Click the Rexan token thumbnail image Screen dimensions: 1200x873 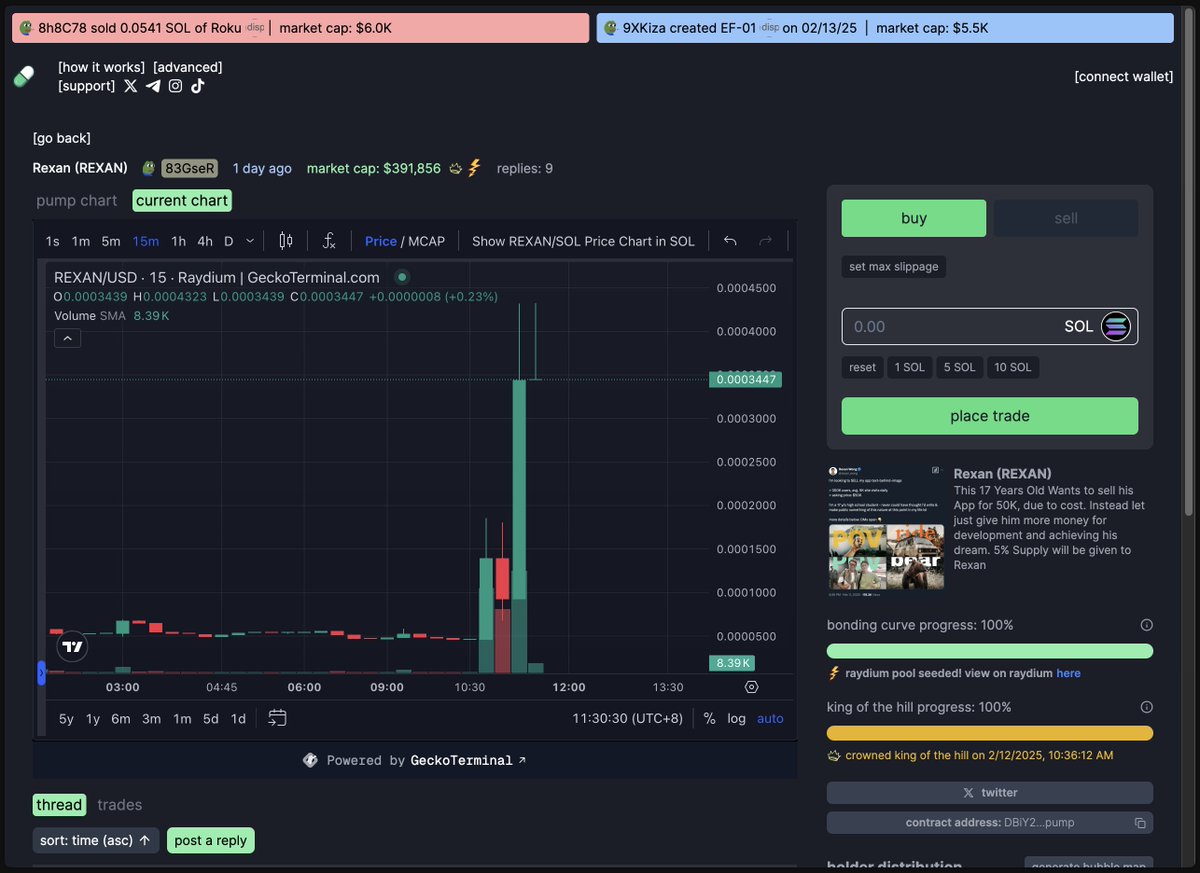(x=886, y=530)
